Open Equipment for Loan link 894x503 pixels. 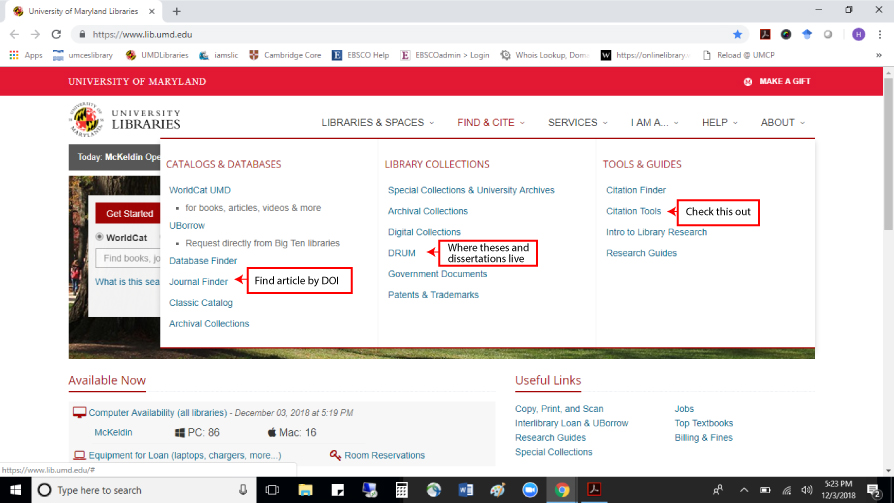185,456
